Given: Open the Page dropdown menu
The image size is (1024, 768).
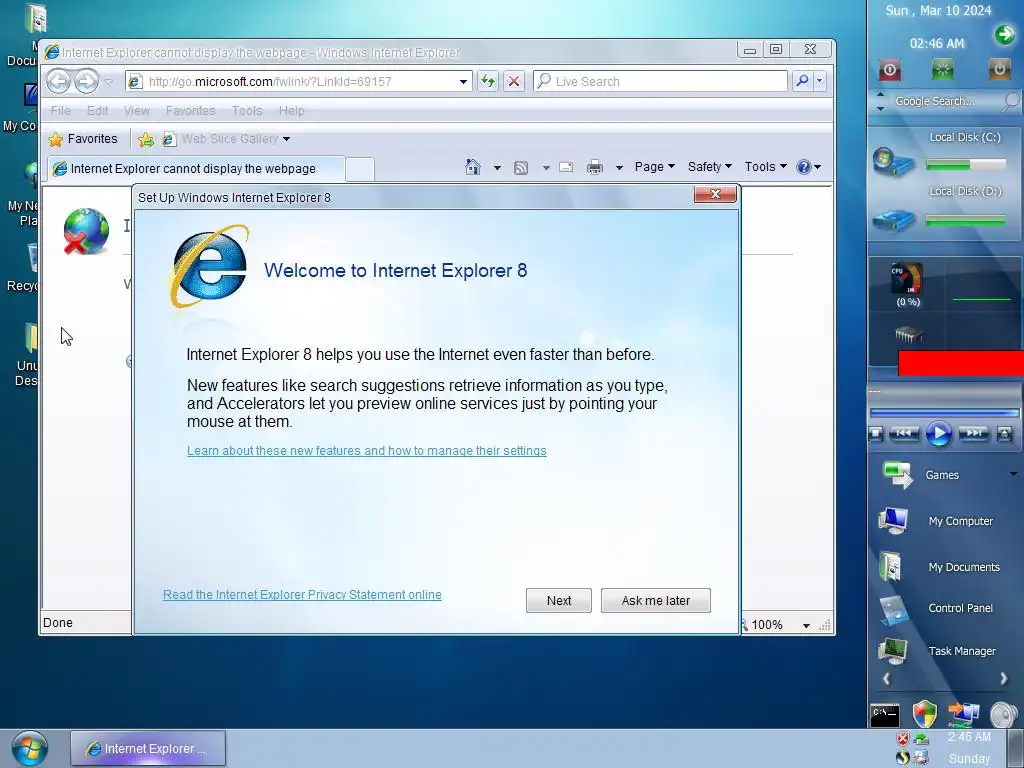Looking at the screenshot, I should pos(654,167).
